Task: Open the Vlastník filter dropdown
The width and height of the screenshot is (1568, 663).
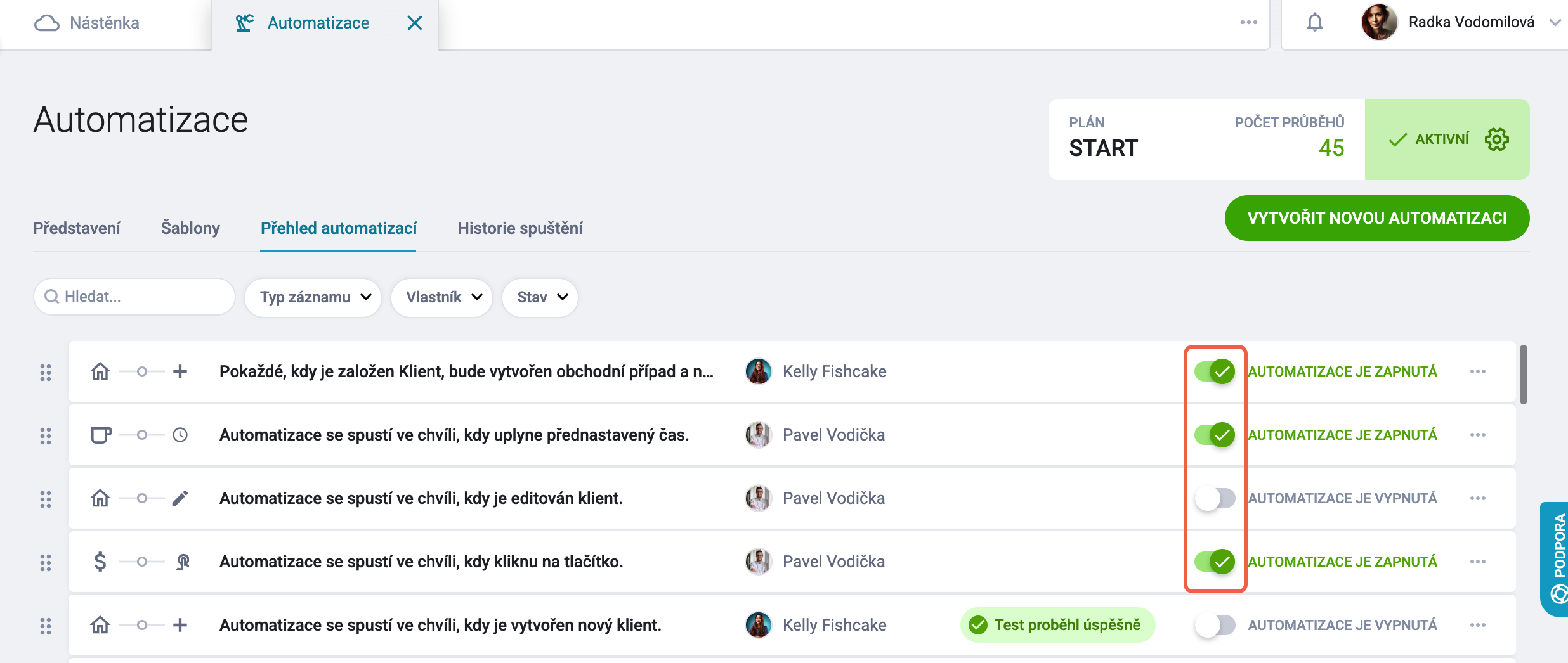Action: (442, 297)
